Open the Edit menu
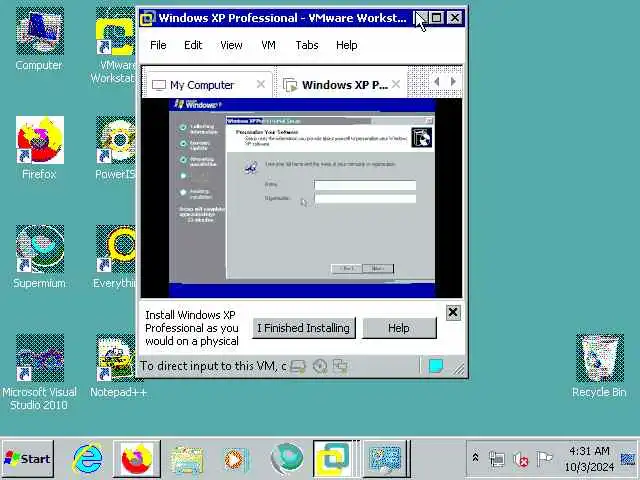Screen dimensions: 640x480 (x=193, y=45)
